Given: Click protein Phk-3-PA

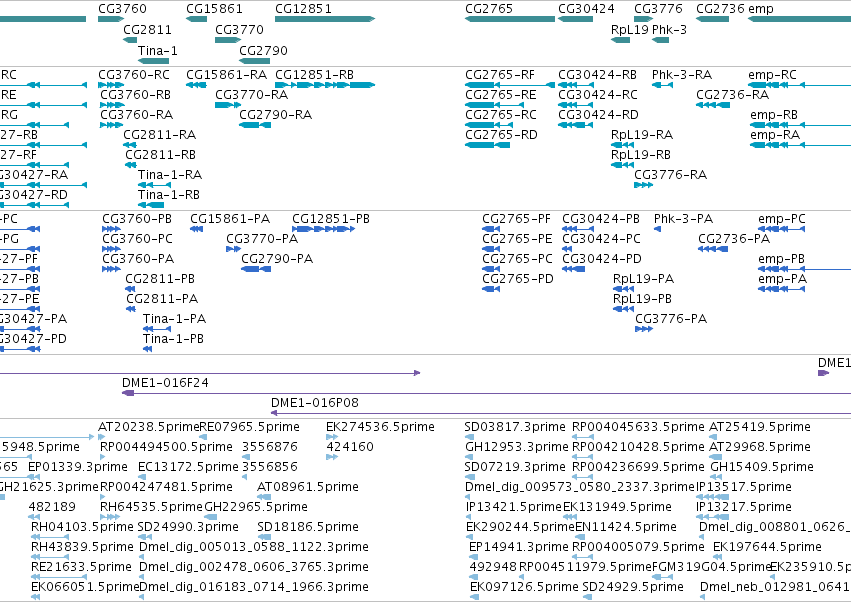Looking at the screenshot, I should point(683,219).
